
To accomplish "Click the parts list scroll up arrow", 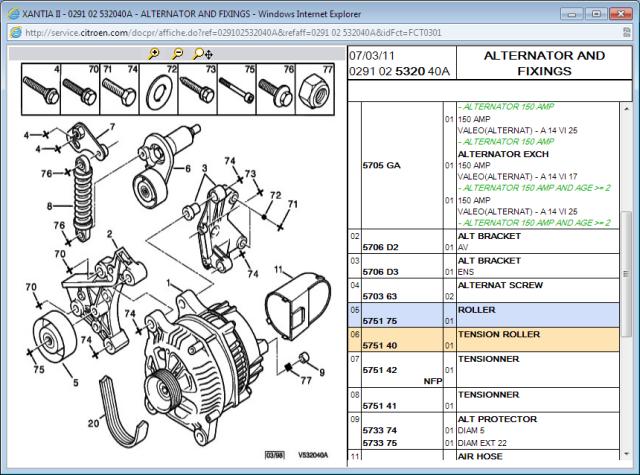I will click(627, 108).
